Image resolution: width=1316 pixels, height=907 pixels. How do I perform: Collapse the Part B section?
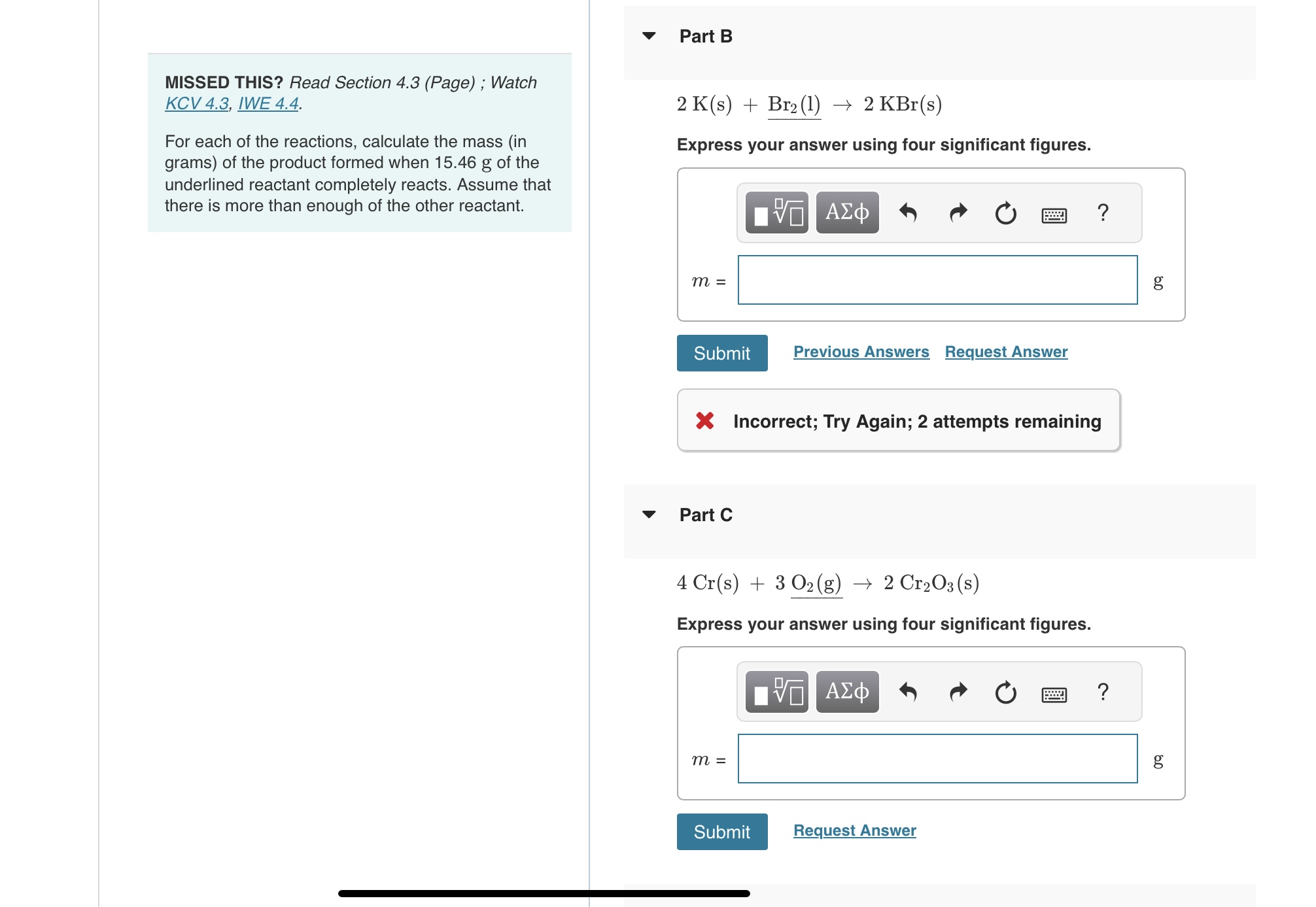click(649, 36)
